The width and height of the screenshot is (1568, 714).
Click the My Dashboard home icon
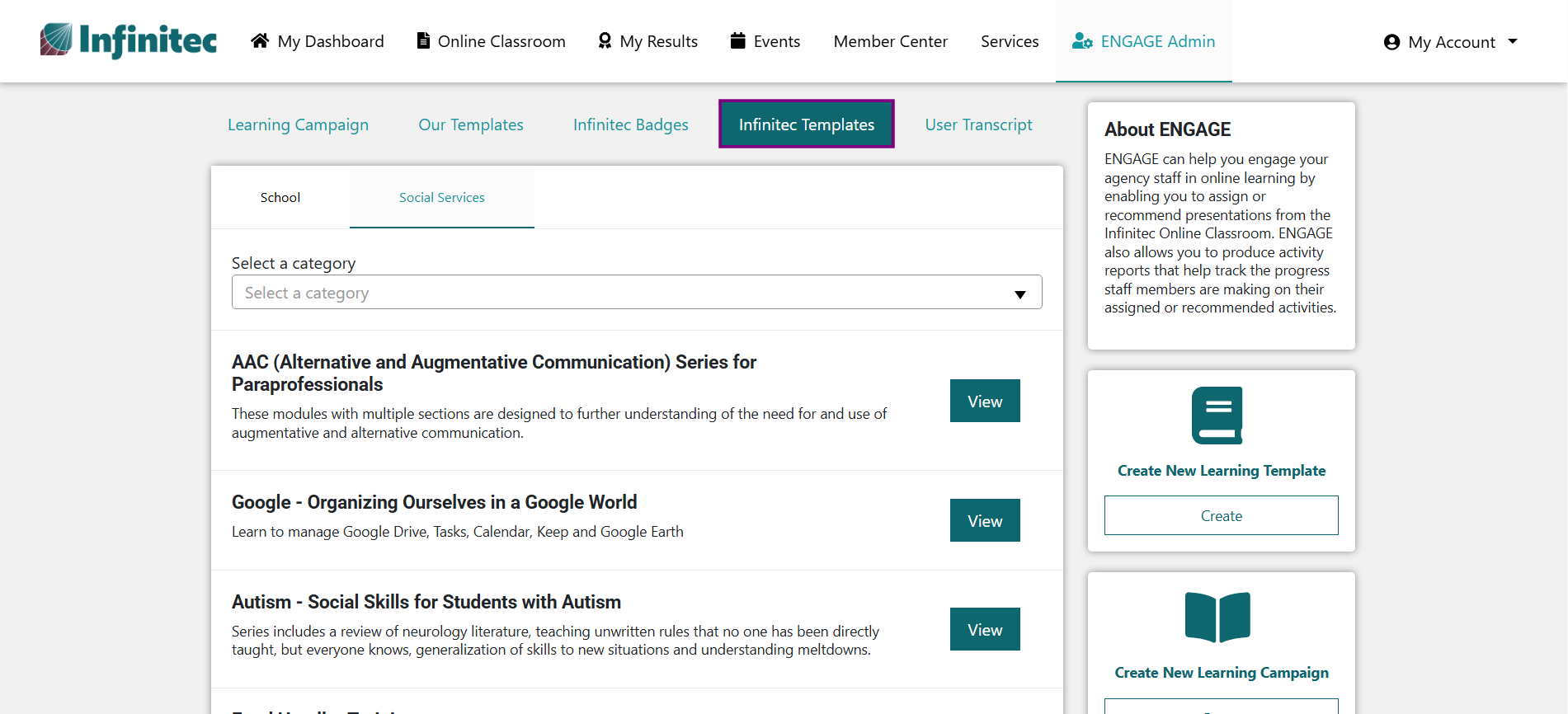click(x=260, y=40)
